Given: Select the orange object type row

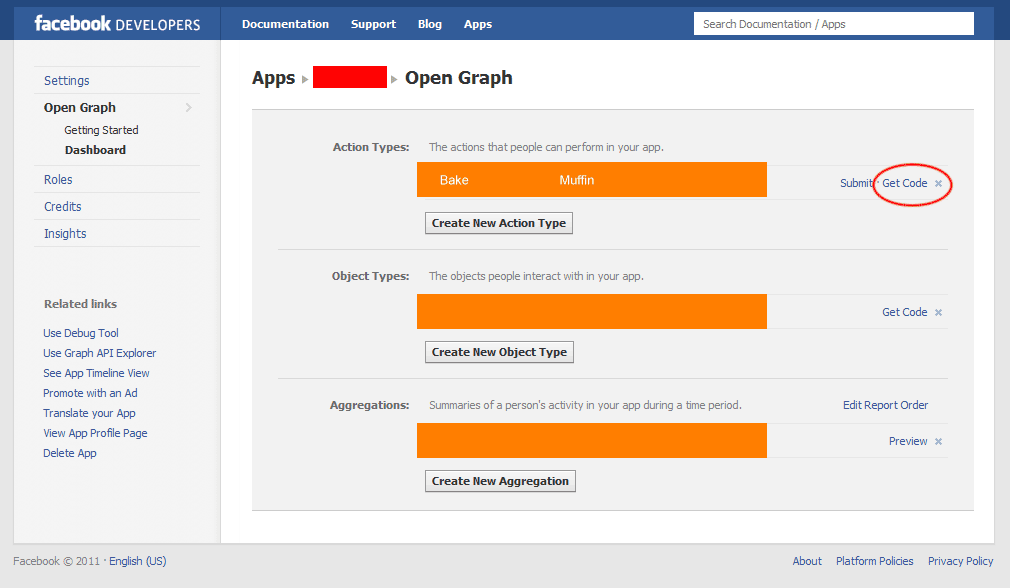Looking at the screenshot, I should tap(591, 312).
